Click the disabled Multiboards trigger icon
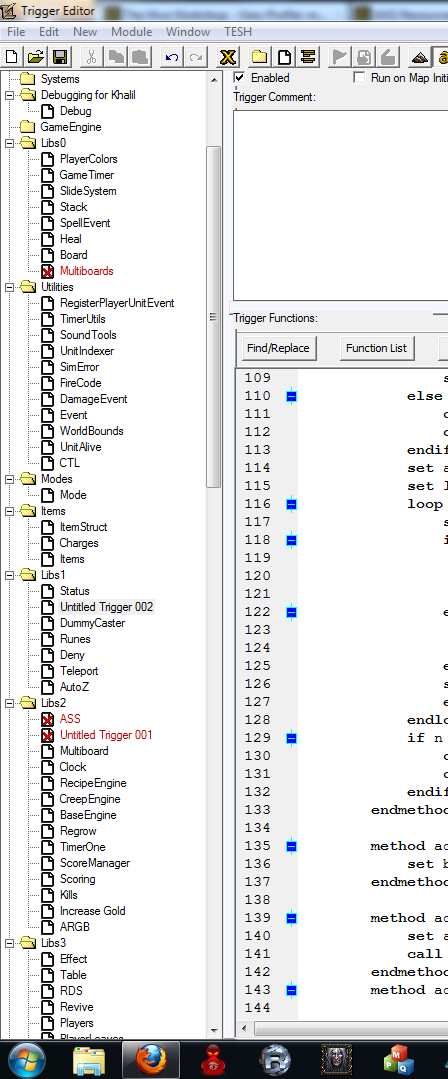The width and height of the screenshot is (448, 1079). (47, 271)
